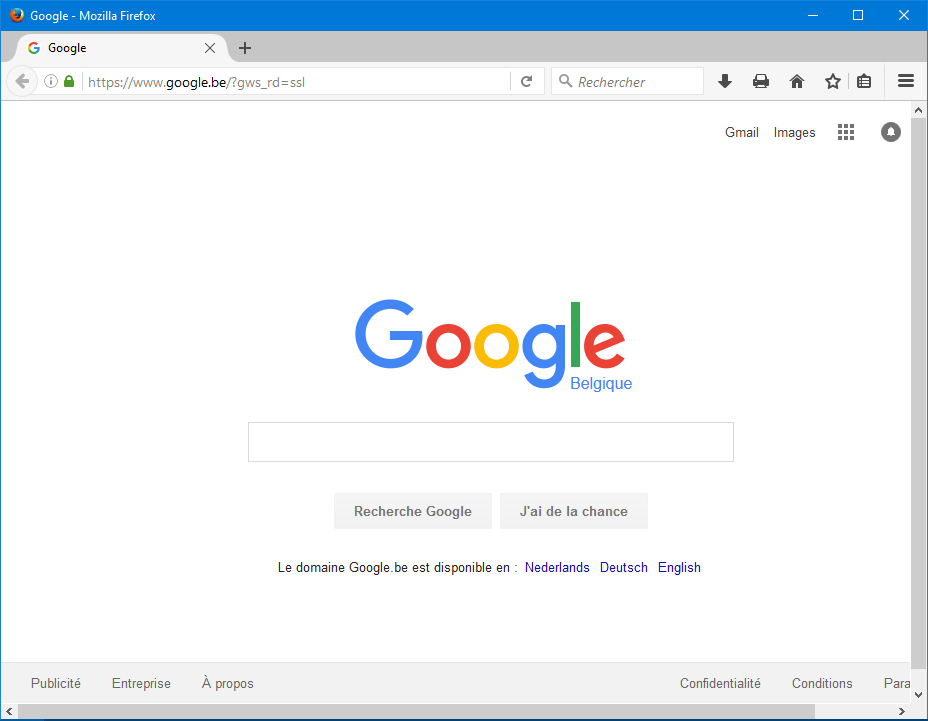
Task: Click the horizontal scrollbar thumb
Action: coord(416,712)
